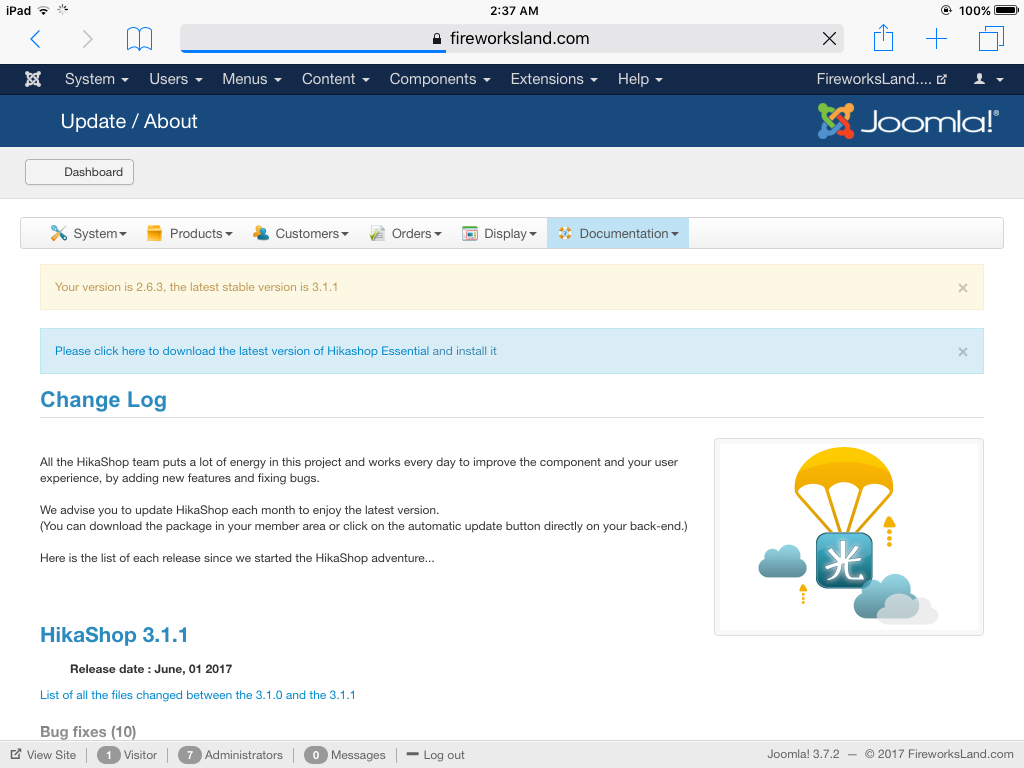Viewport: 1024px width, 768px height.
Task: Click the HikaShop parachute illustration
Action: (848, 537)
